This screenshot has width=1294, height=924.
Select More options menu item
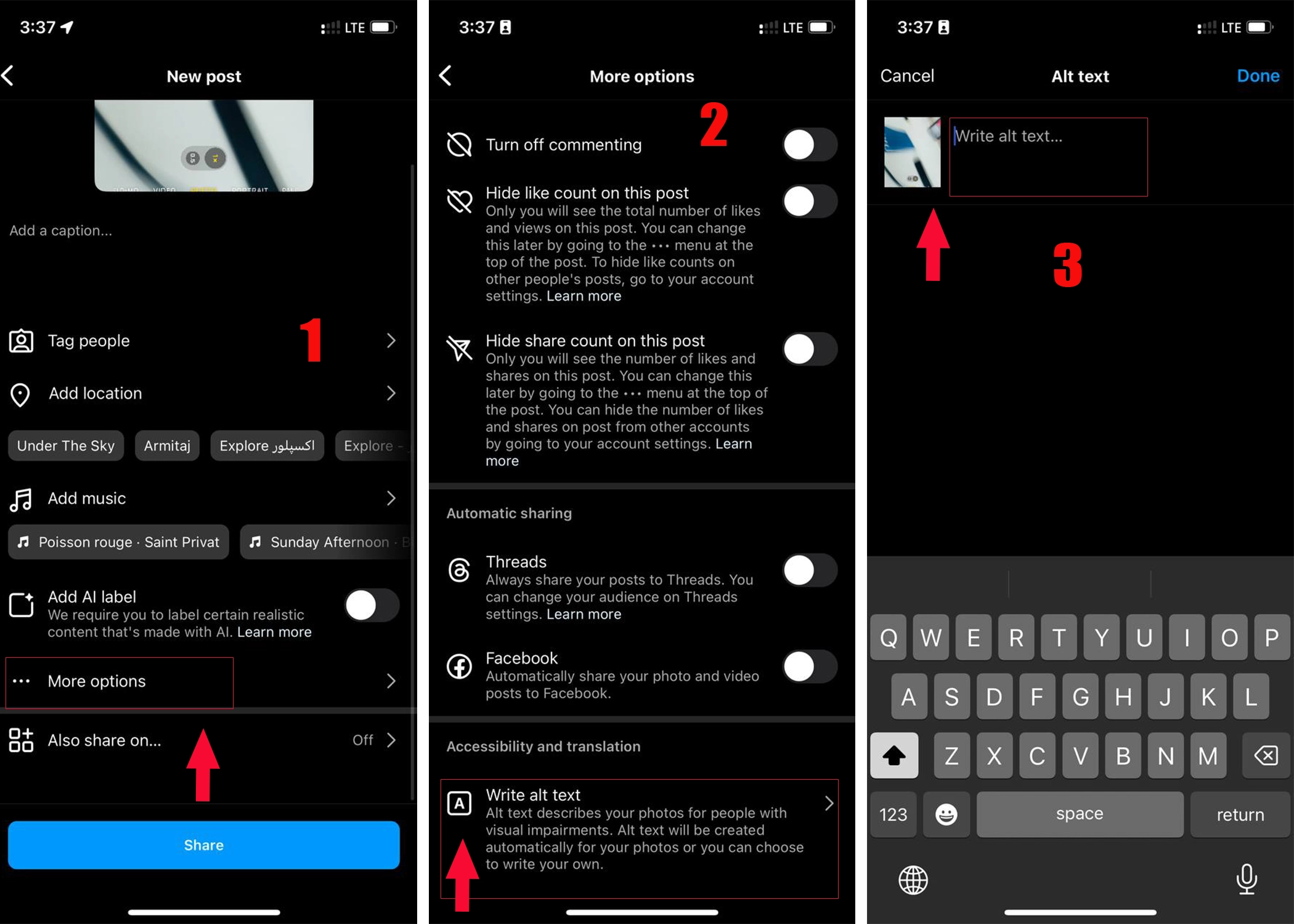click(203, 681)
